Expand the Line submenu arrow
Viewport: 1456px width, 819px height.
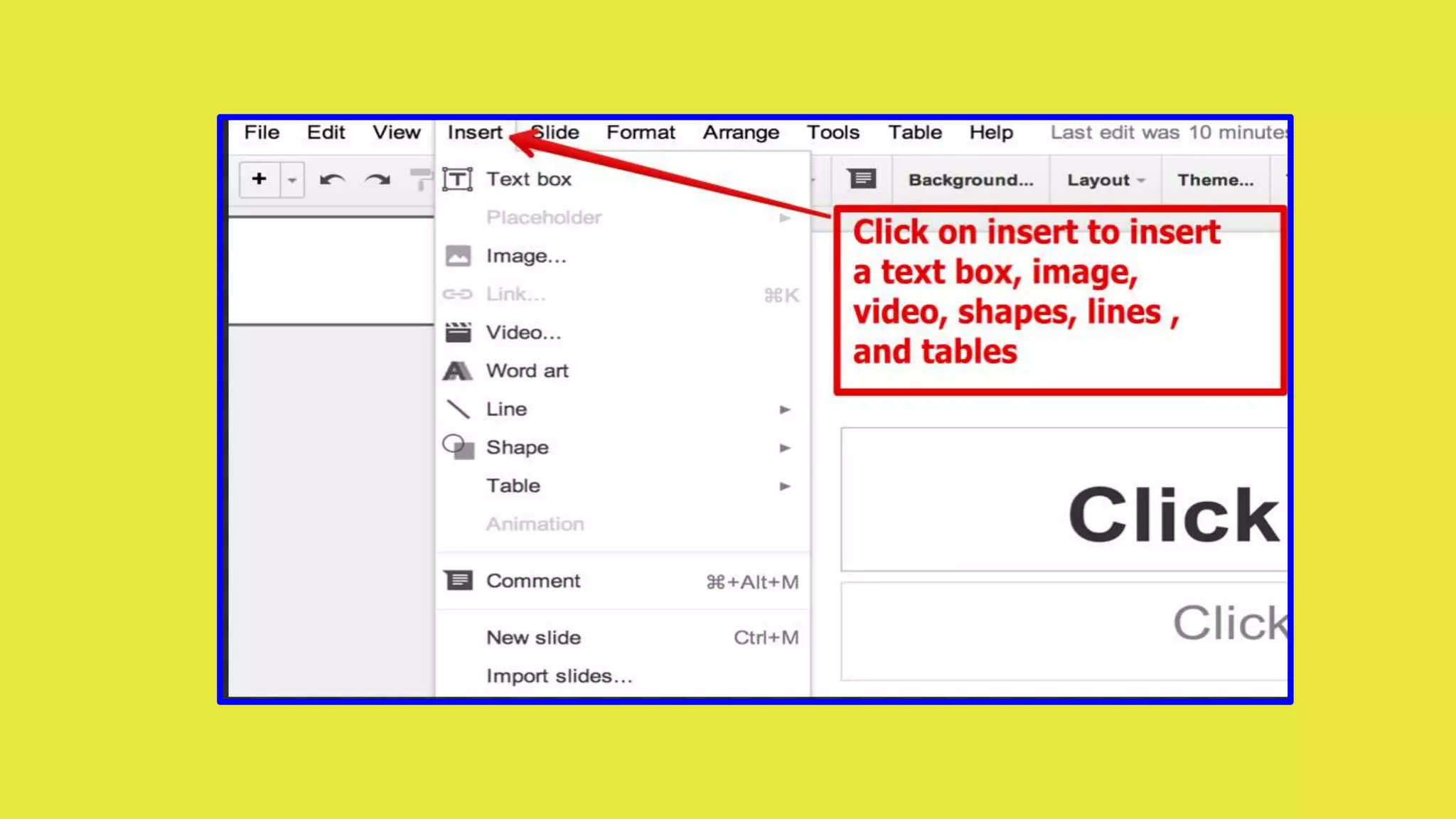[x=784, y=409]
